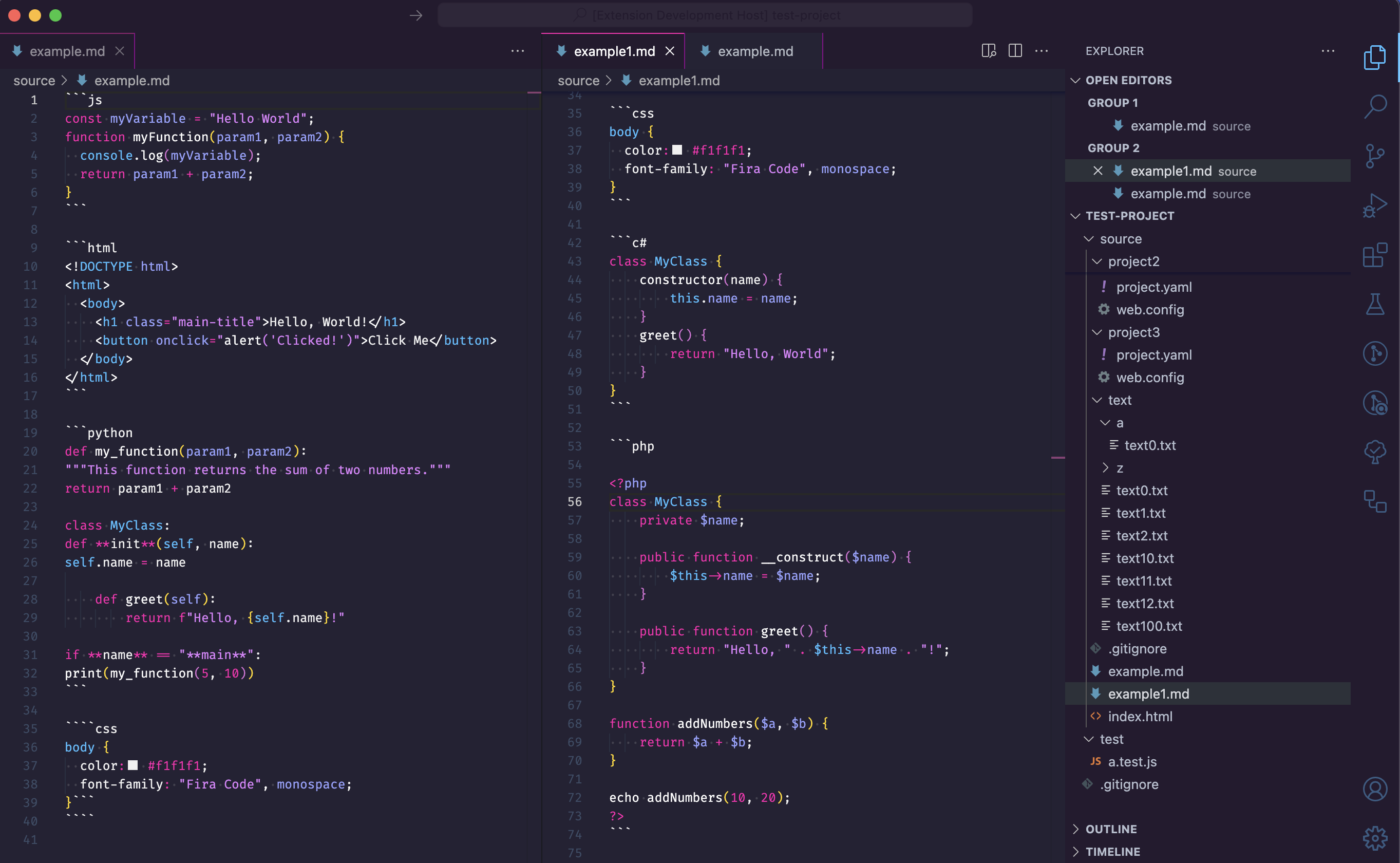Click the Open Preview to the Side icon

click(989, 51)
